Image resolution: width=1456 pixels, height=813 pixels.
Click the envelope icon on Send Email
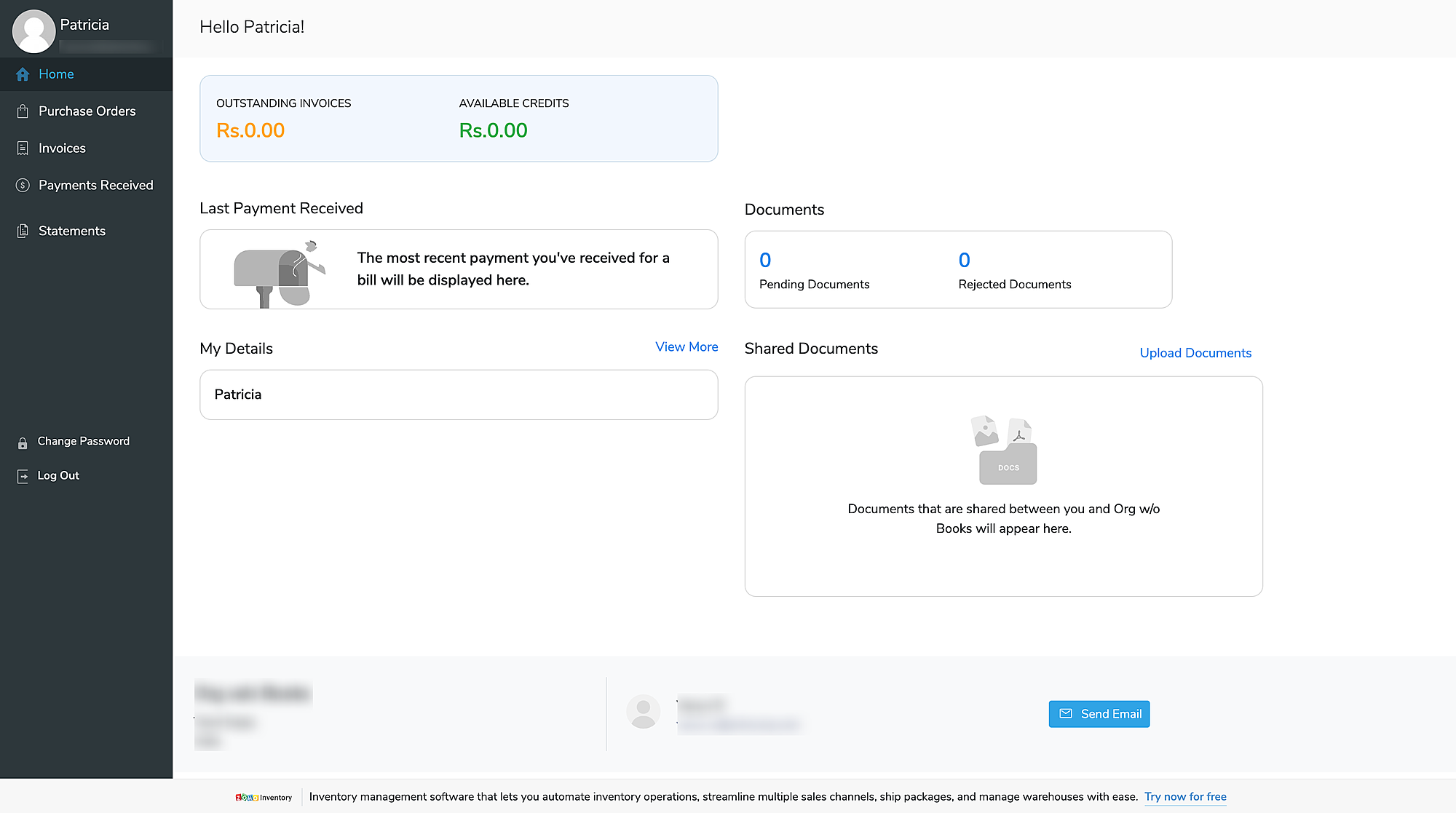pos(1067,714)
